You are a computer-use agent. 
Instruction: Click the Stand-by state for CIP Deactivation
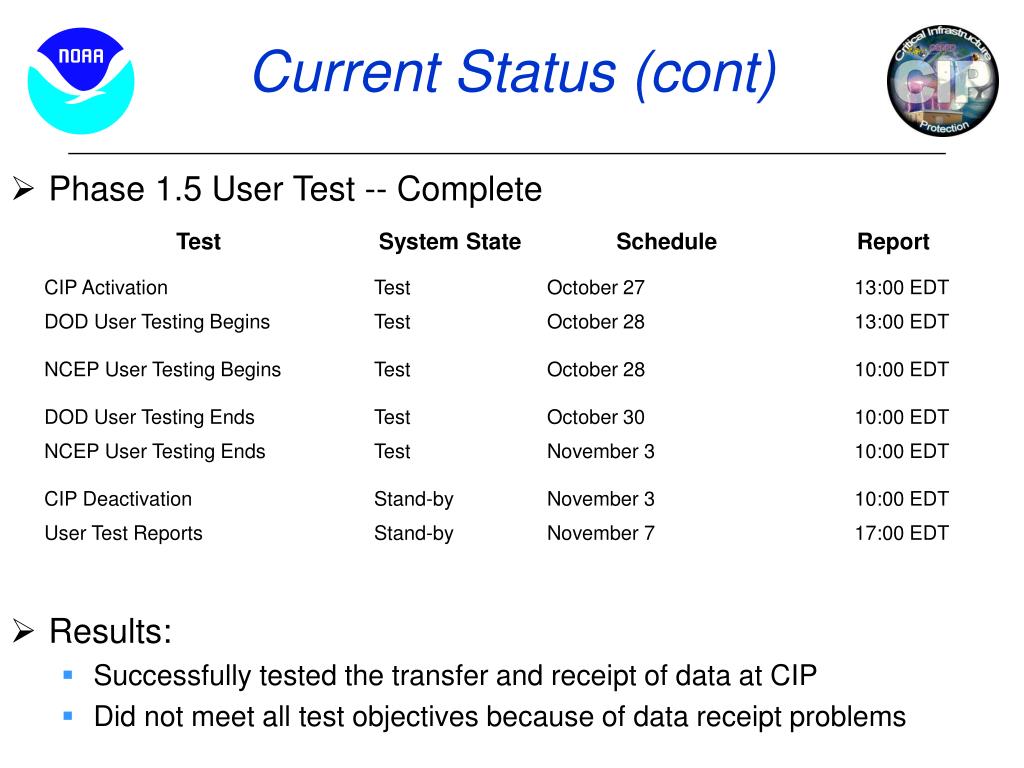(413, 499)
